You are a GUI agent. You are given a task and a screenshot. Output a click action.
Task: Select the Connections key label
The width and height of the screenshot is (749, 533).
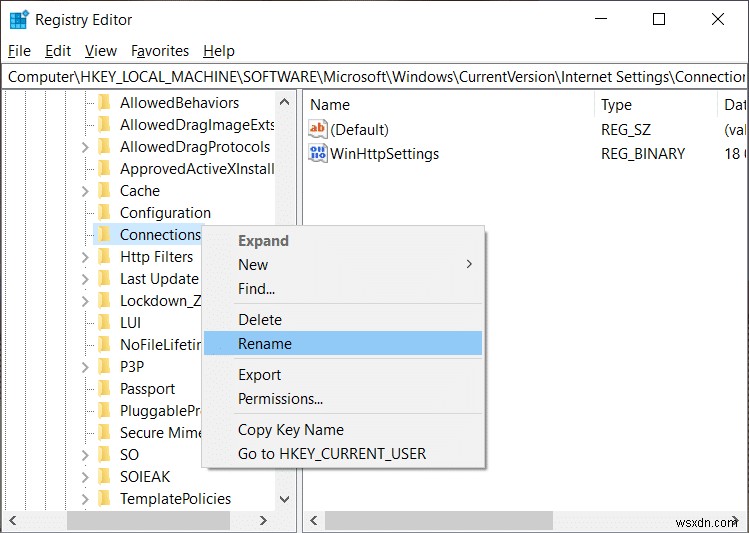tap(160, 235)
